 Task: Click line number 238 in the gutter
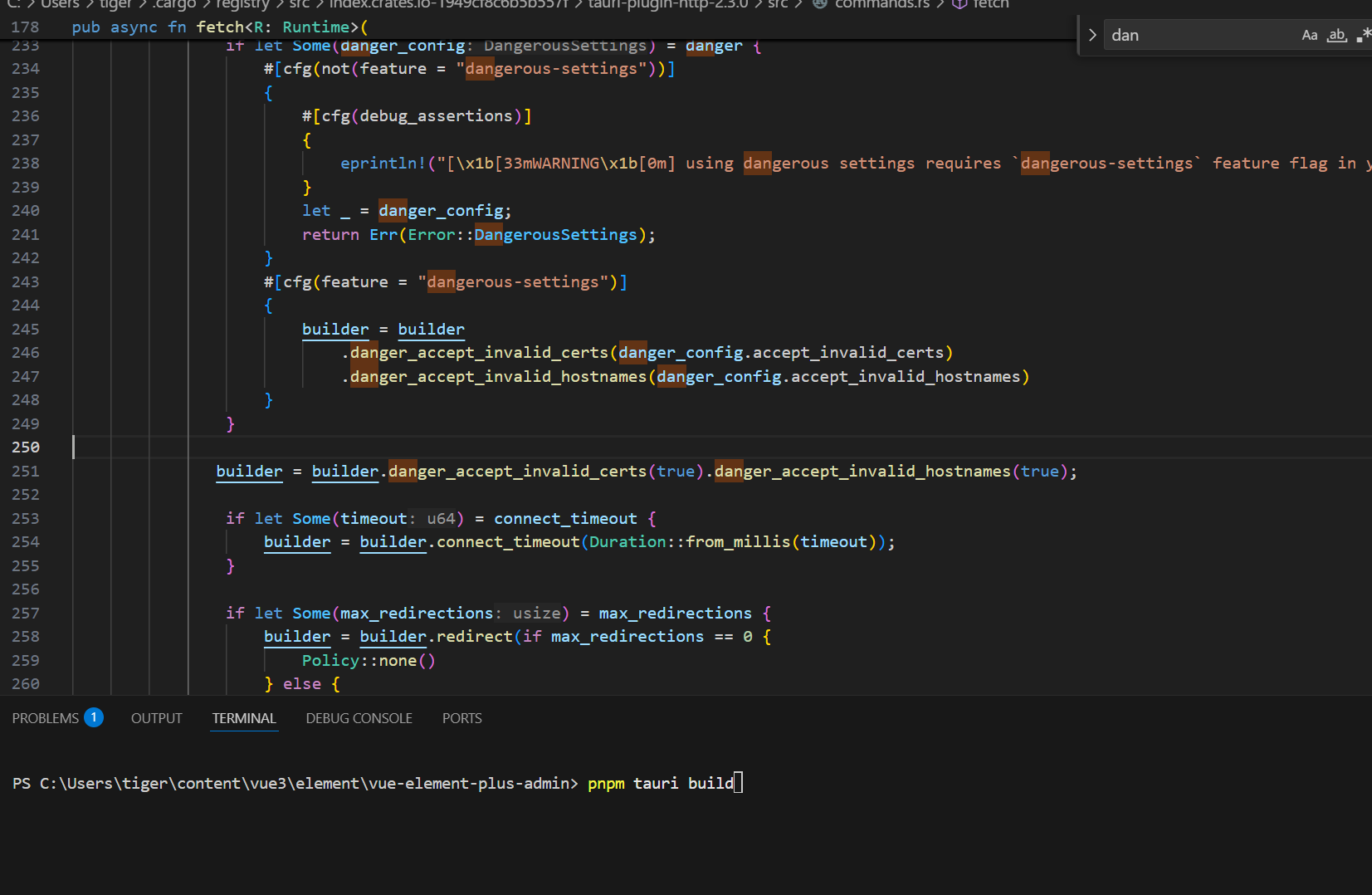[x=26, y=164]
